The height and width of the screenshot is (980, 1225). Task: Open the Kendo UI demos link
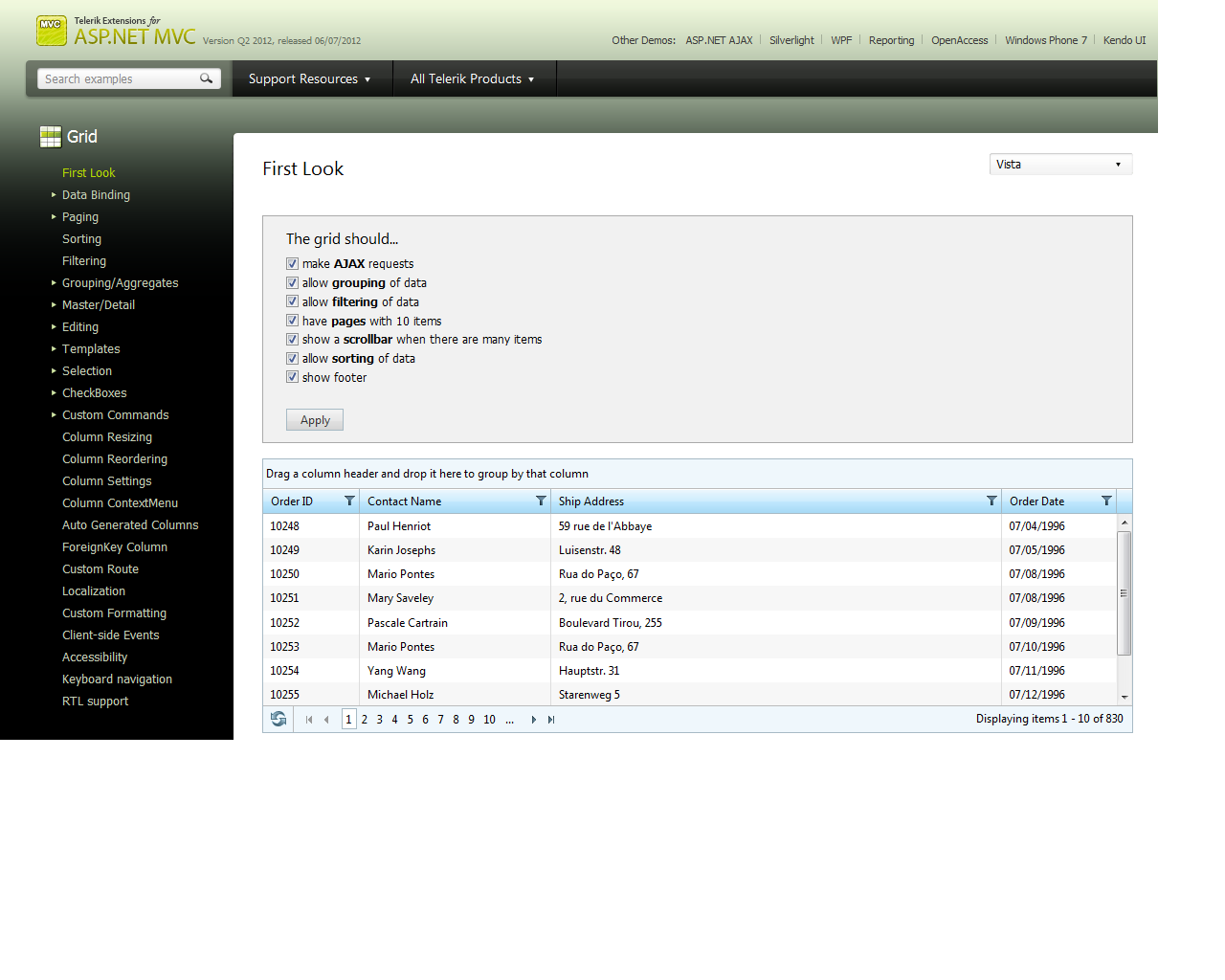click(x=1124, y=40)
